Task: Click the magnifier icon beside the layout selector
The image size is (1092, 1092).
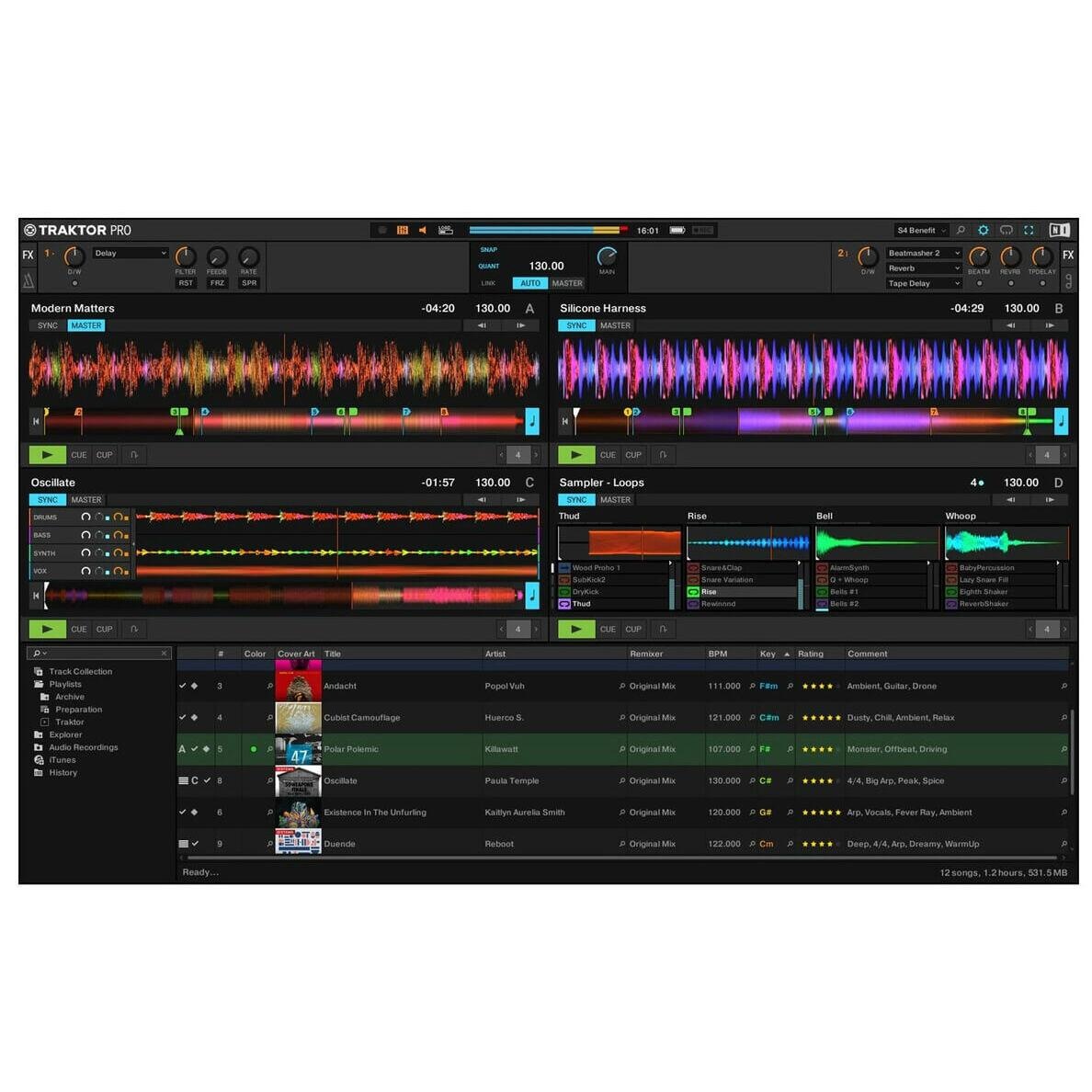Action: [x=961, y=230]
